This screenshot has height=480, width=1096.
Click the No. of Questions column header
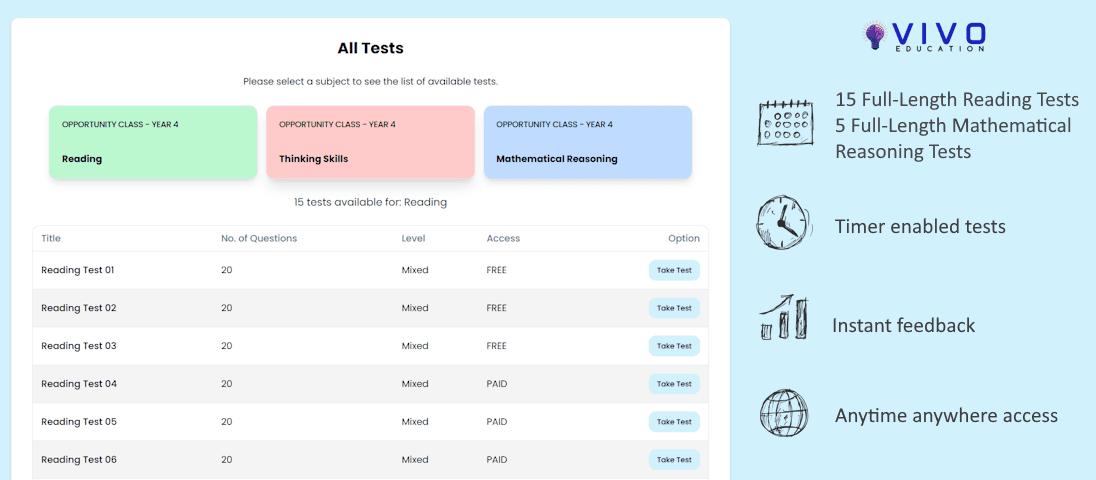point(259,238)
